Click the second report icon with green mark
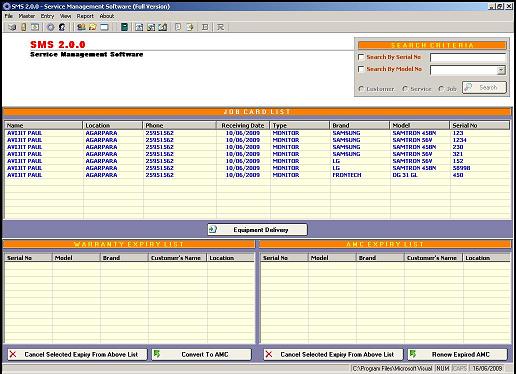 point(151,27)
